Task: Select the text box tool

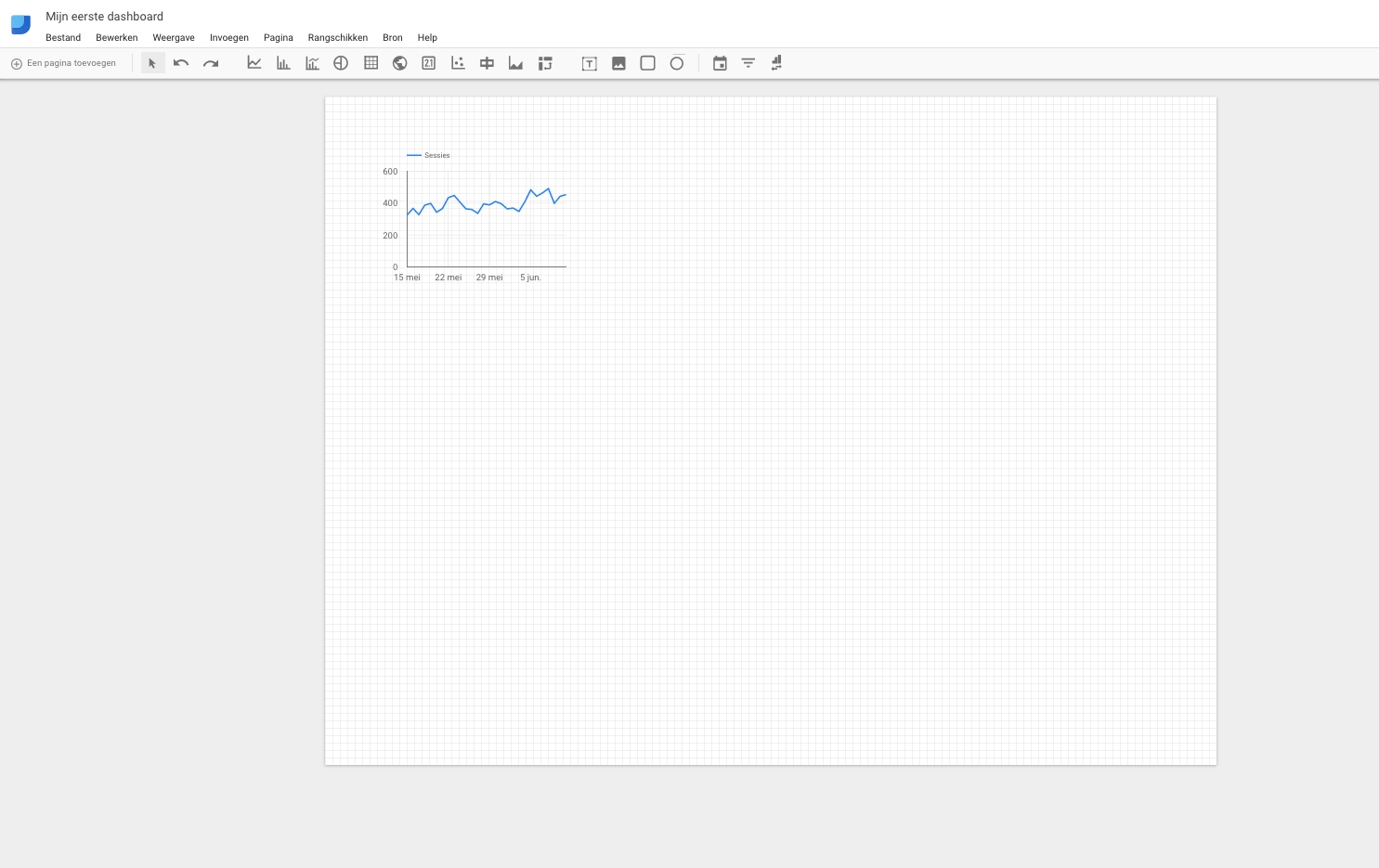Action: click(589, 63)
